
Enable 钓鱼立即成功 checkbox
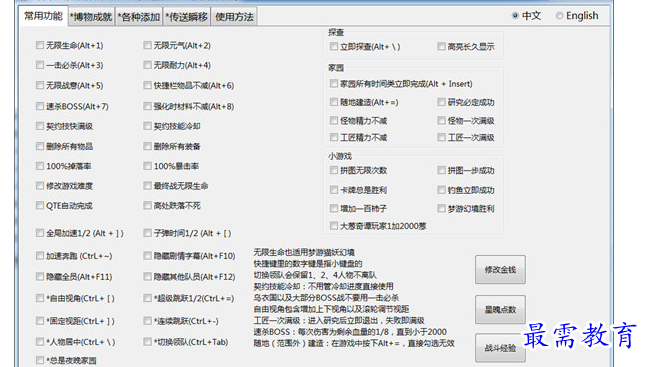point(441,190)
